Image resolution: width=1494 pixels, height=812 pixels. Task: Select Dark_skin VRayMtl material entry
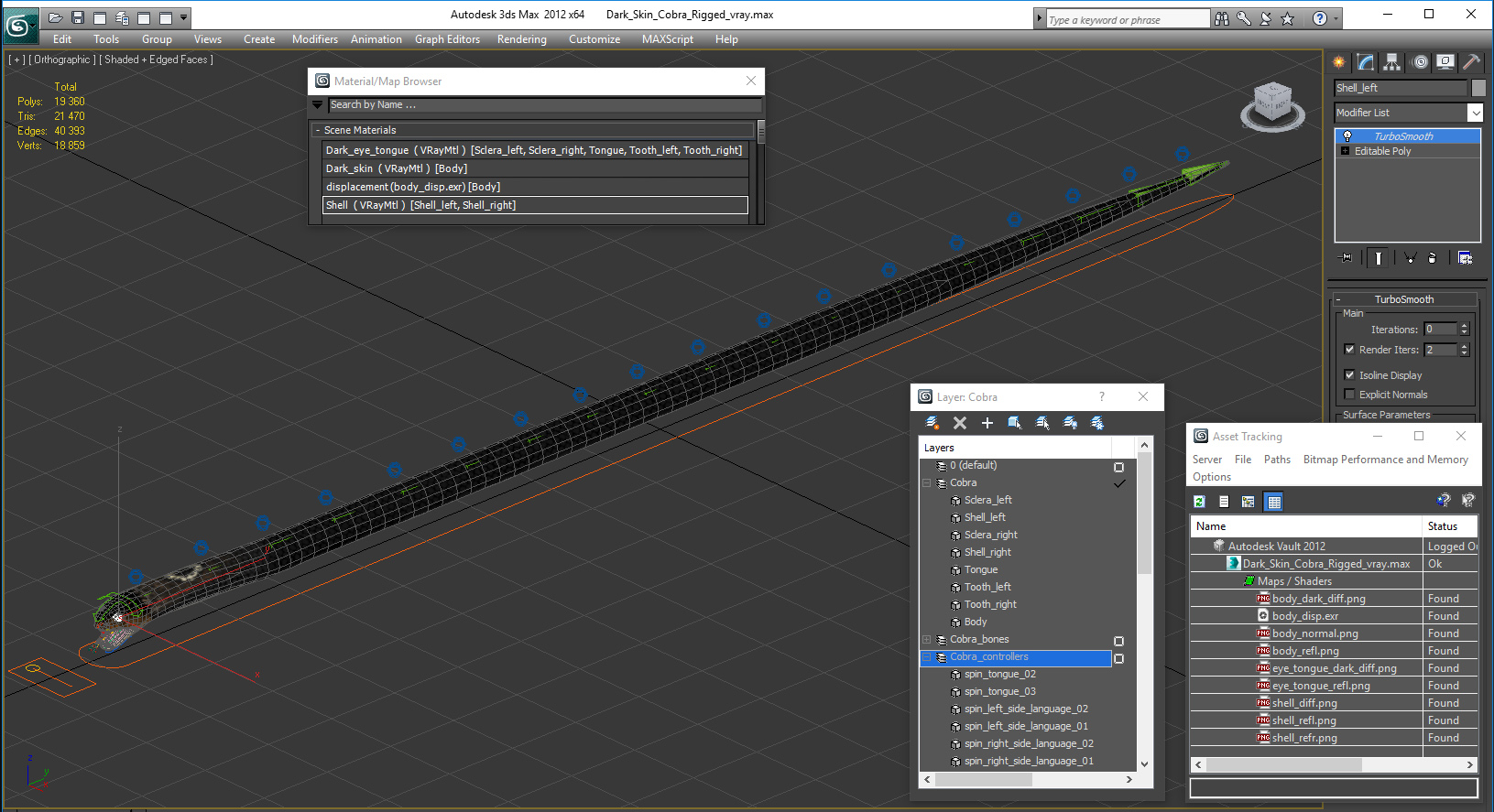click(535, 168)
